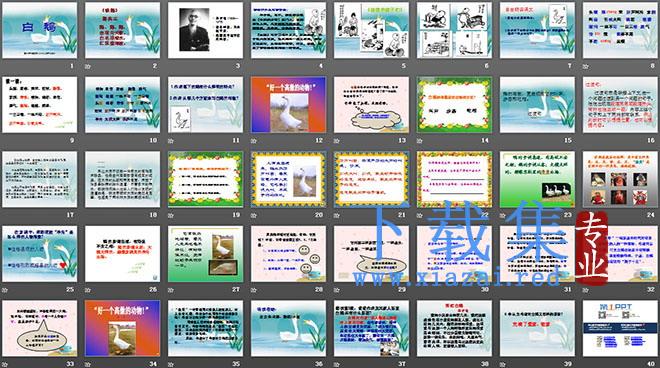Select slide 27 with two goose photos
660x368 pixels.
pyautogui.click(x=205, y=254)
